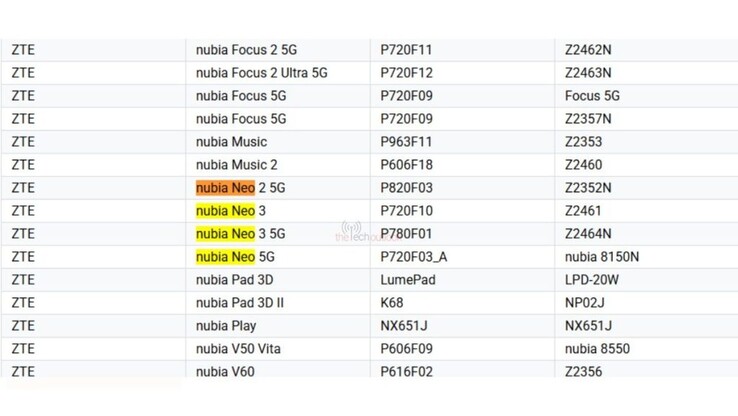Click the P820F03 cell
This screenshot has width=738, height=416.
(410, 188)
